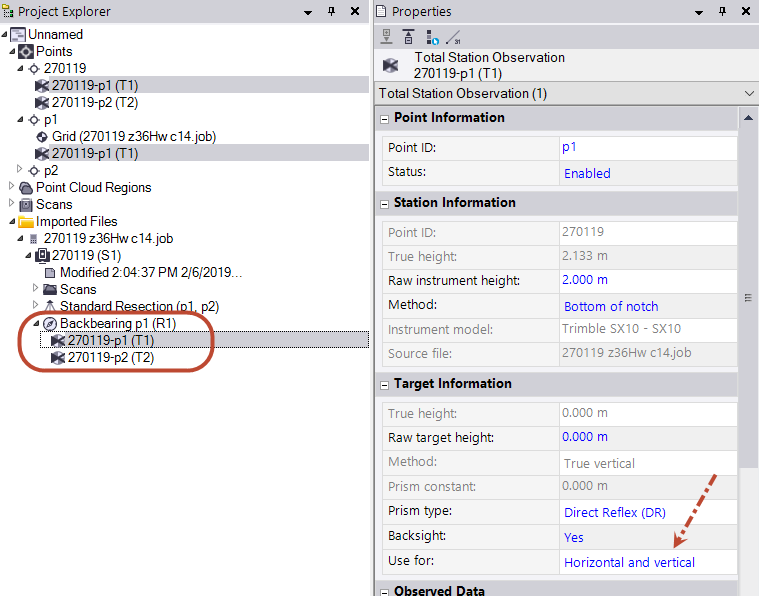Click the Project Explorer title icon
This screenshot has height=596, width=759.
8,11
